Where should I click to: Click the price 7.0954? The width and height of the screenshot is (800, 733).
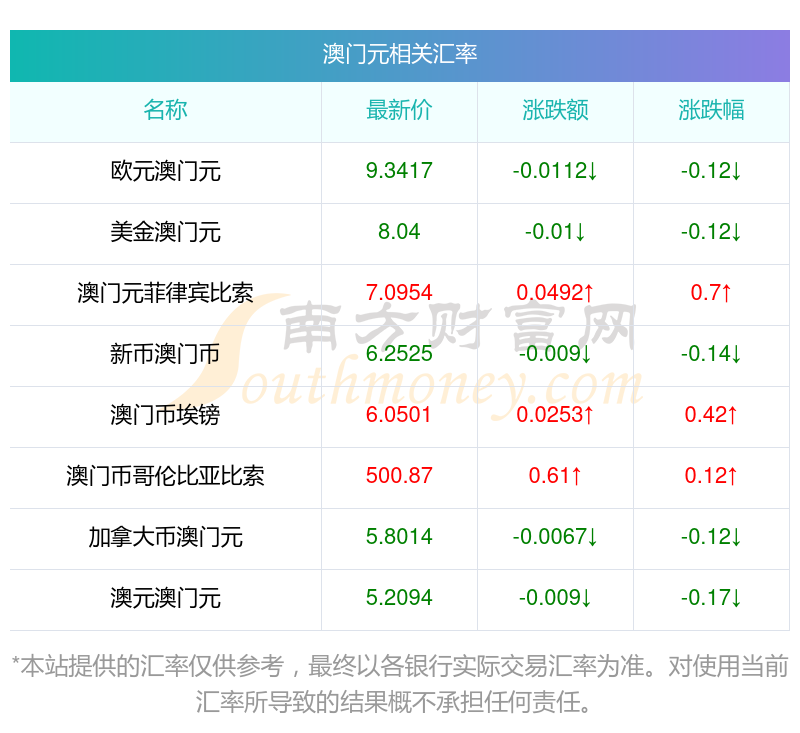(x=399, y=293)
